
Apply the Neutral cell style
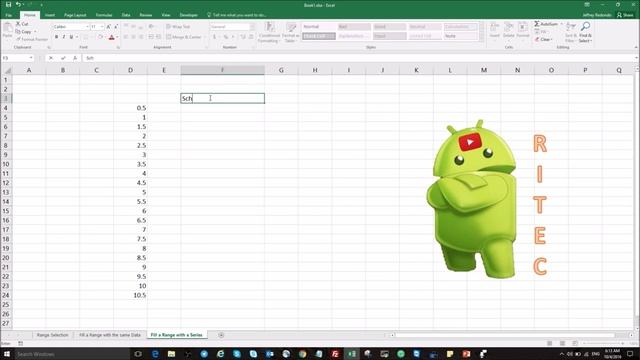[x=425, y=27]
